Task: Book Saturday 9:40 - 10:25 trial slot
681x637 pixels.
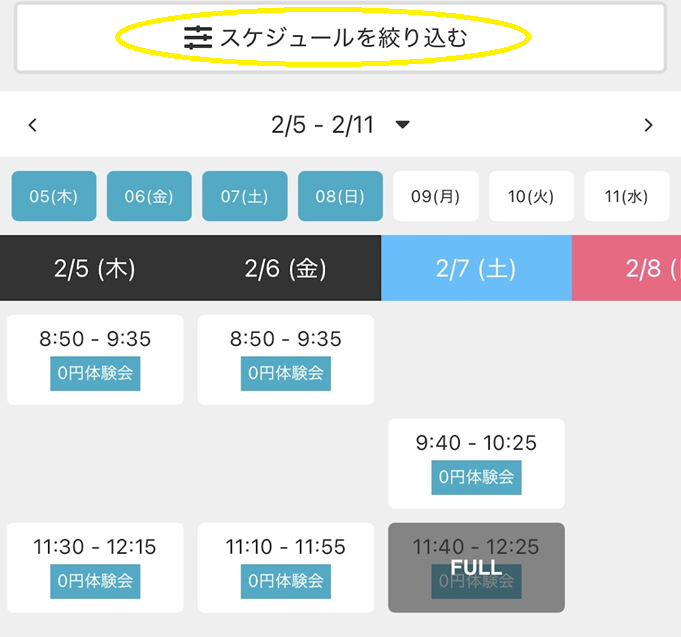Action: point(476,464)
